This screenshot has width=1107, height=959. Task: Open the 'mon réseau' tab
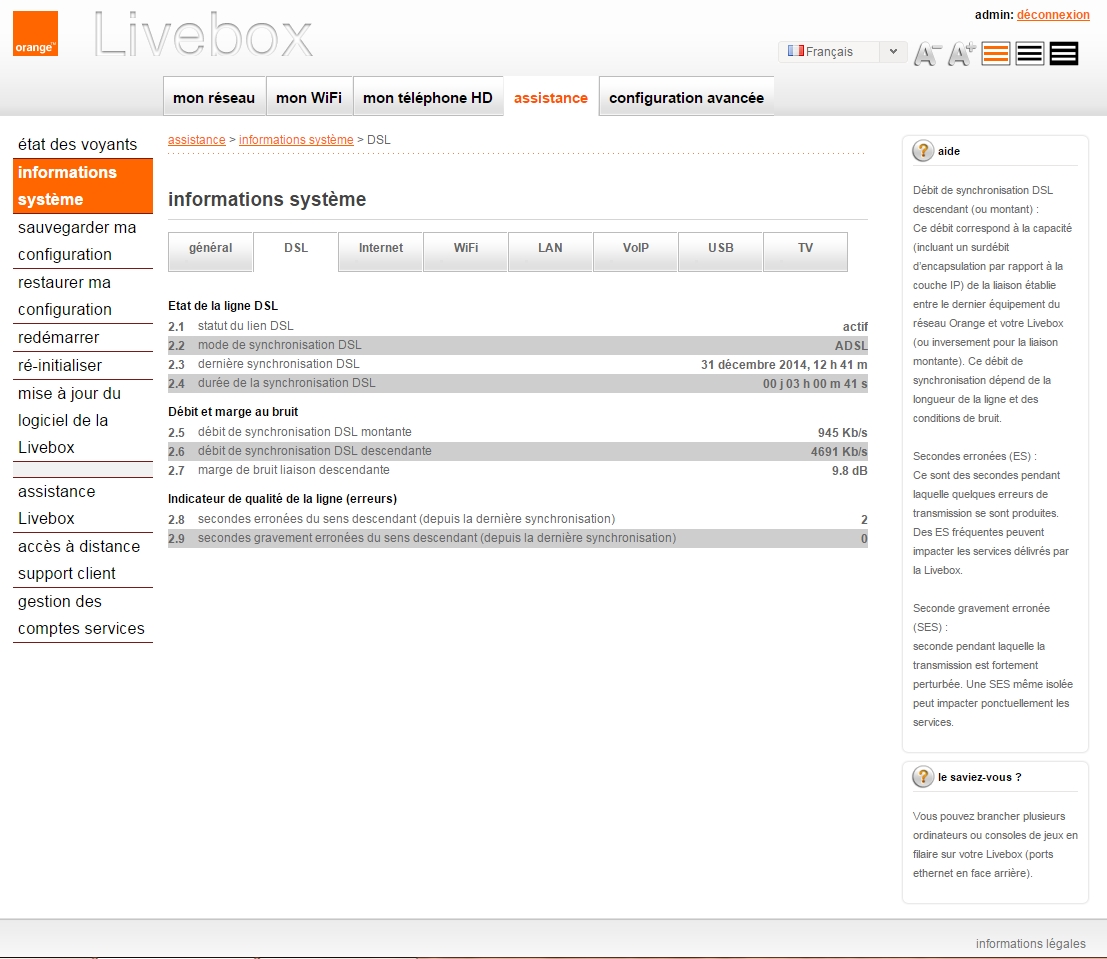click(214, 97)
